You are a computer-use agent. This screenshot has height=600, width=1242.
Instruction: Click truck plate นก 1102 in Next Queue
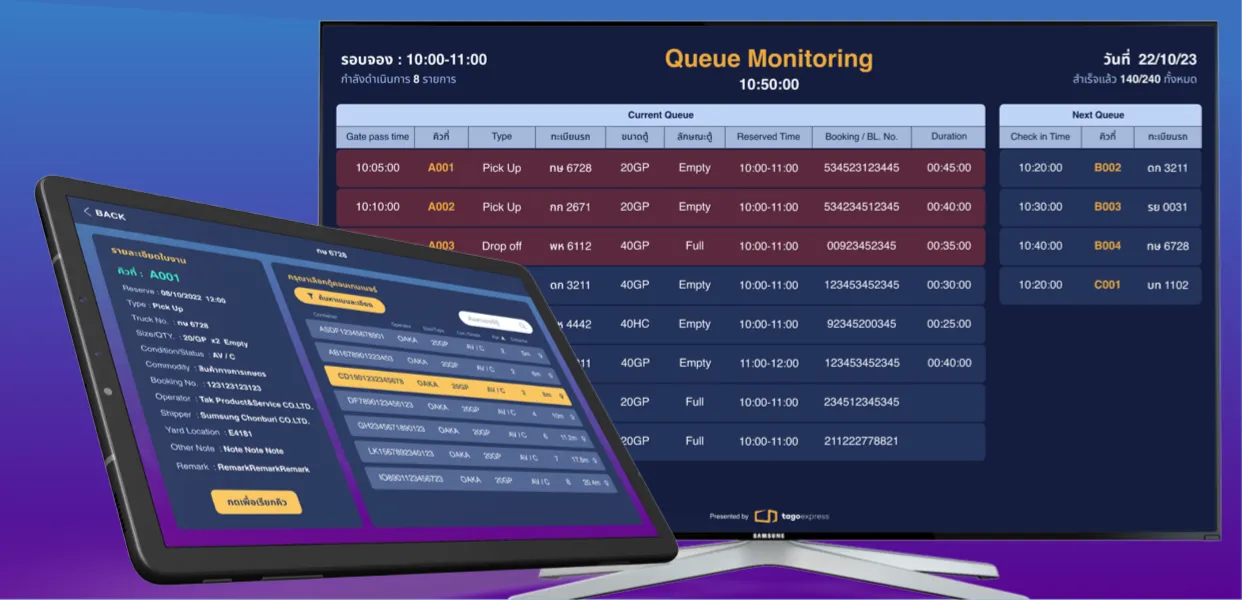pyautogui.click(x=1168, y=285)
